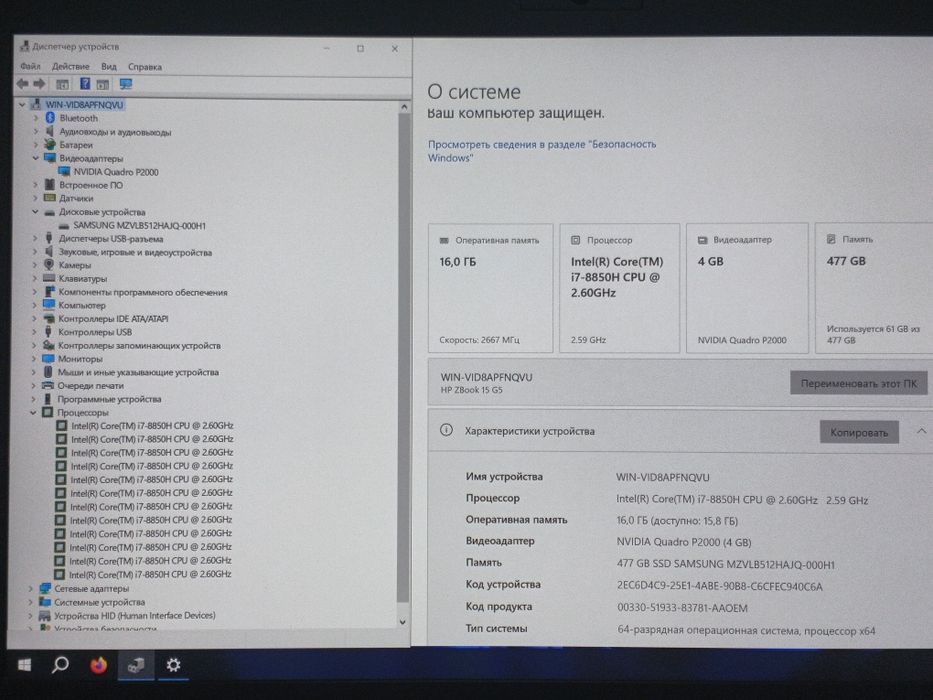Click Переименовать этот ПК button
This screenshot has width=933, height=700.
click(x=859, y=383)
